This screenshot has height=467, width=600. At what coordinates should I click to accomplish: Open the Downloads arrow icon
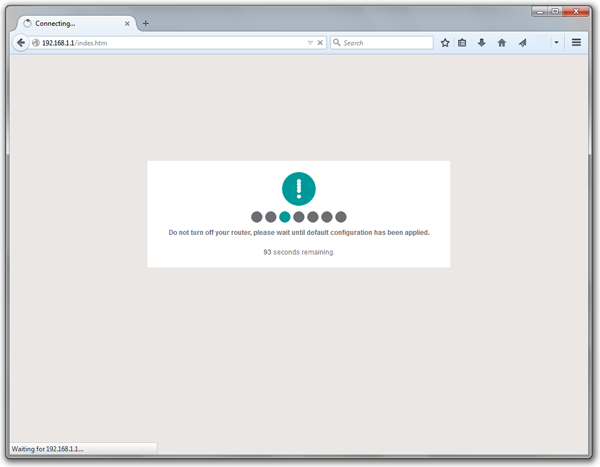pos(482,42)
